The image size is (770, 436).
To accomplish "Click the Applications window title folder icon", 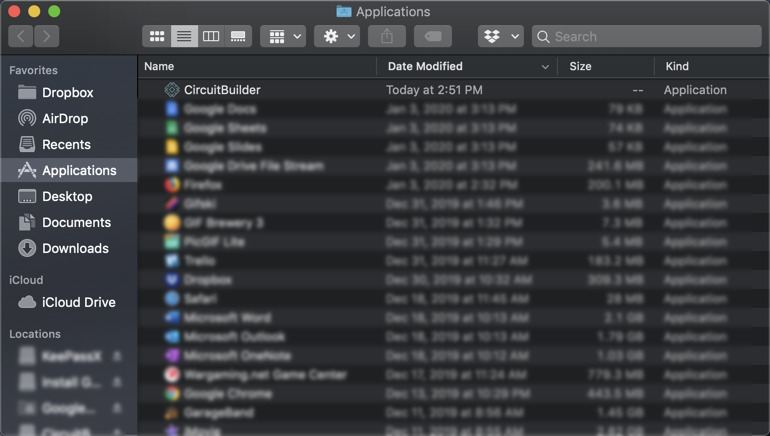I will [344, 11].
